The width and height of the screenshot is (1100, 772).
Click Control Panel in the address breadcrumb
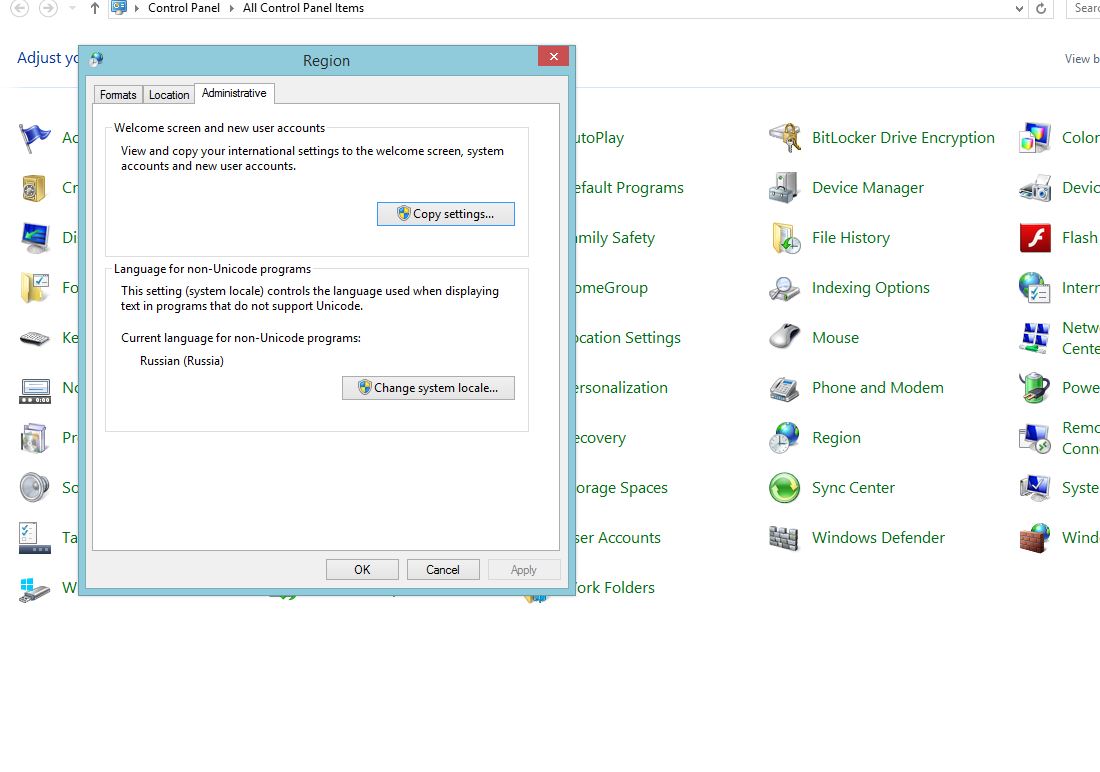[x=184, y=8]
